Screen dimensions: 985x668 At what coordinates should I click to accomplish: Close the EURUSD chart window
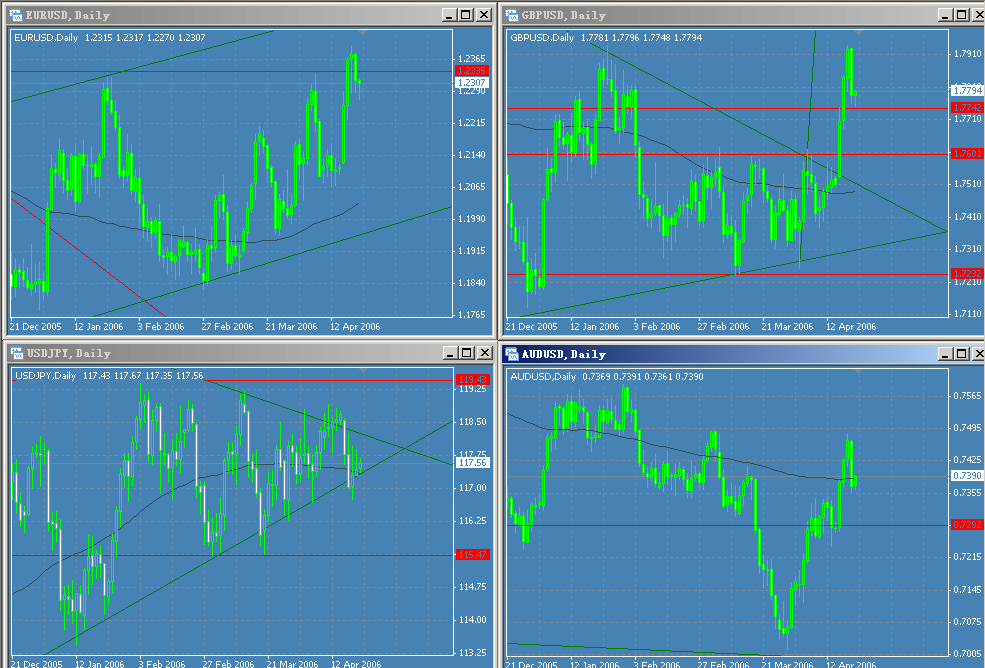tap(484, 15)
